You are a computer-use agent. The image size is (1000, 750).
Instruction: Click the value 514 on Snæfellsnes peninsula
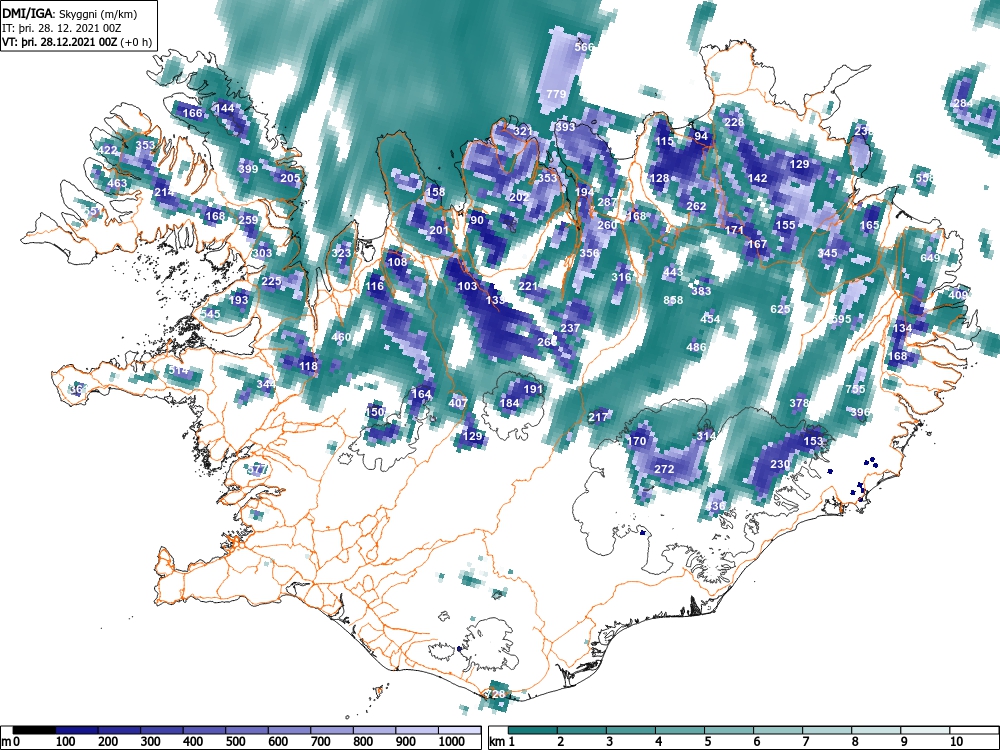point(178,369)
